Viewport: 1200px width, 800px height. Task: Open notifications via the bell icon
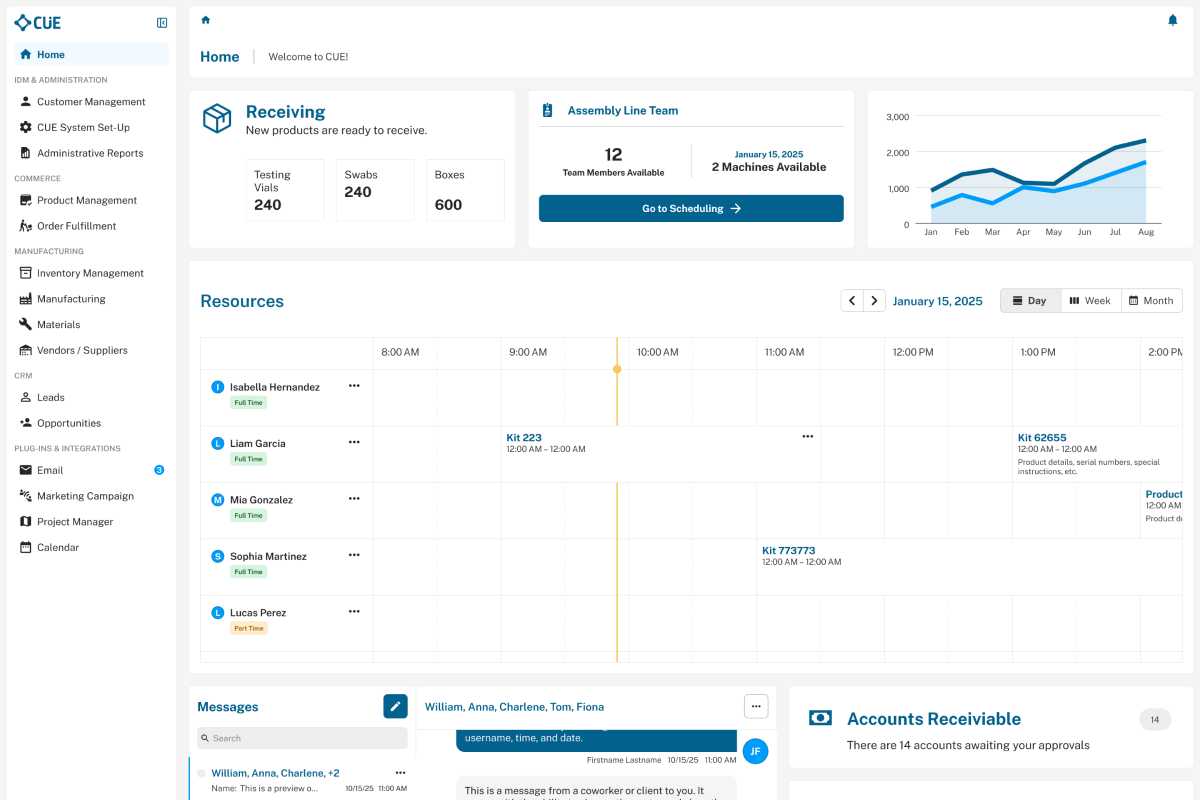coord(1173,20)
